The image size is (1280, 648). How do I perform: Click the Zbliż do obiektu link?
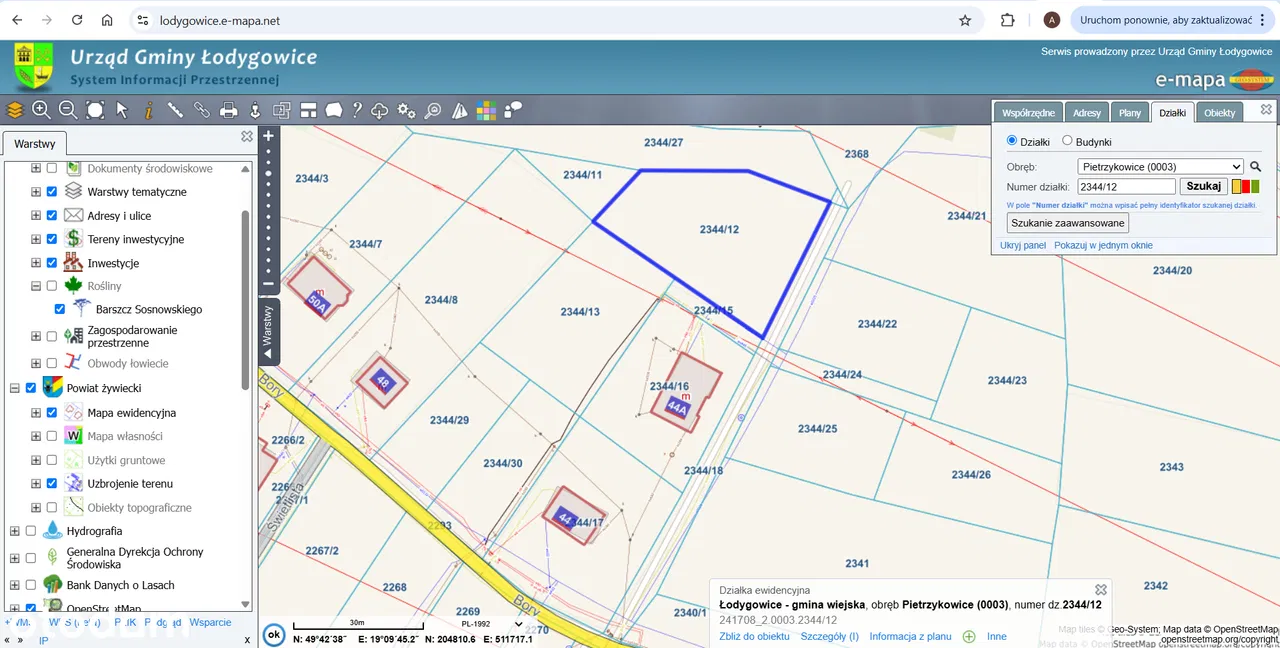pos(754,636)
